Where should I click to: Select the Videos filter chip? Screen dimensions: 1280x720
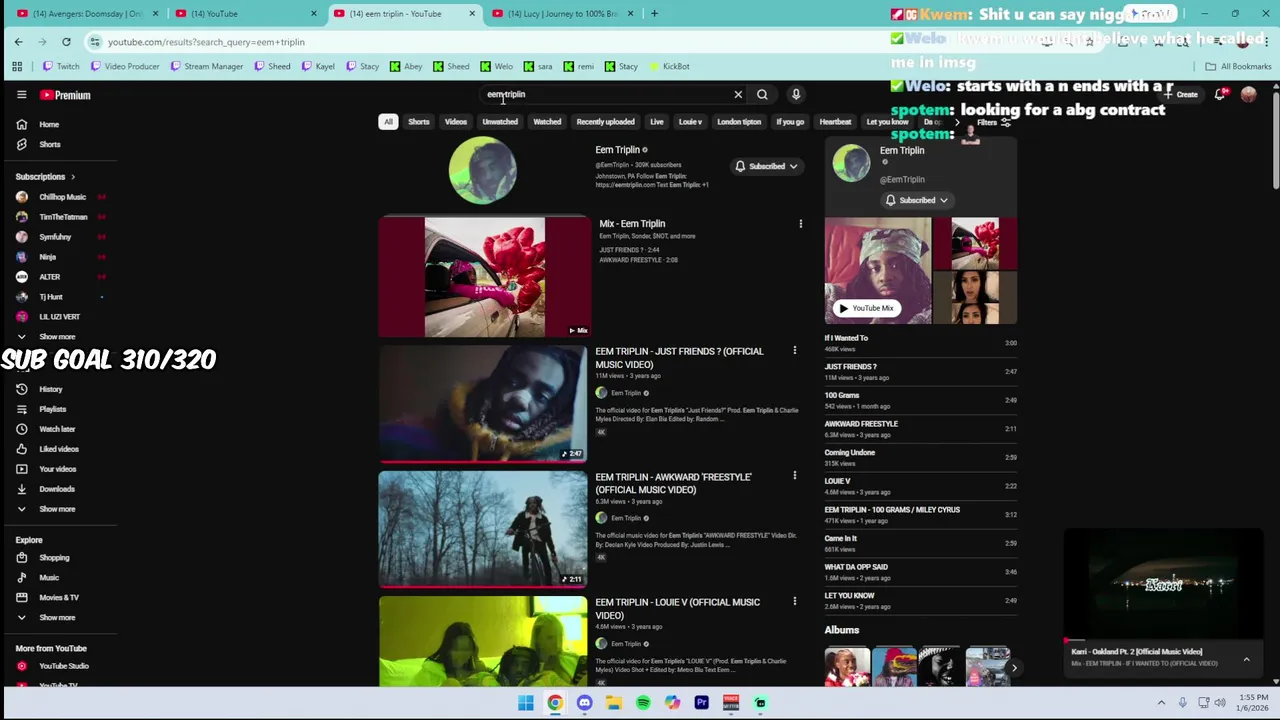[456, 122]
